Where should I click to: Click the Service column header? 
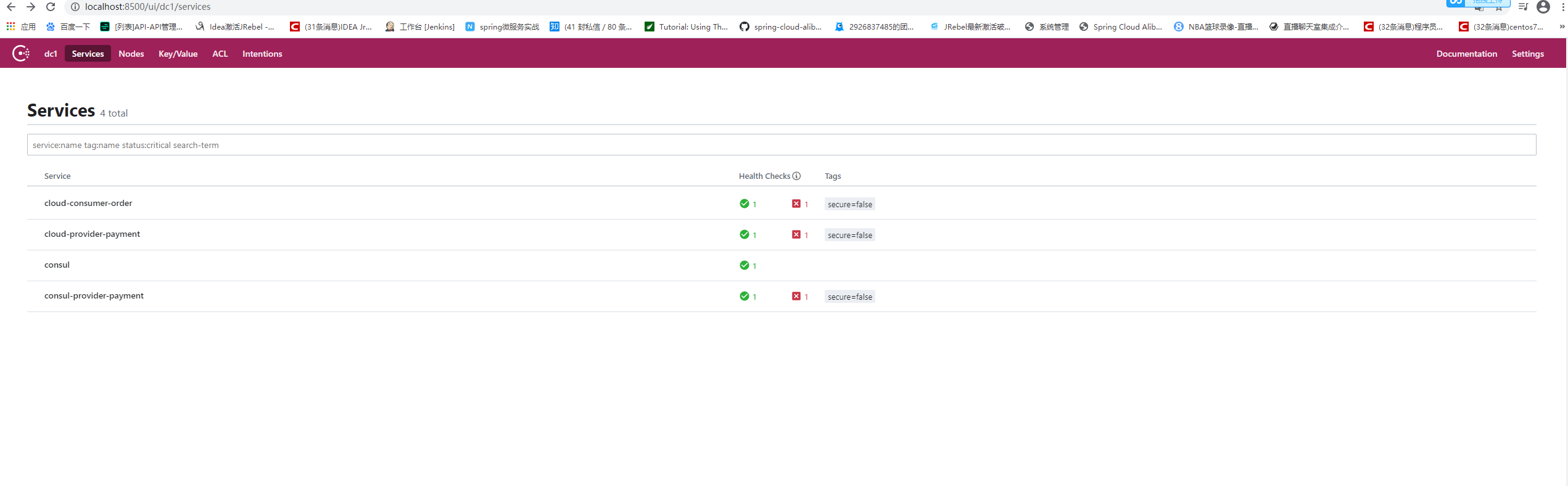pos(57,176)
